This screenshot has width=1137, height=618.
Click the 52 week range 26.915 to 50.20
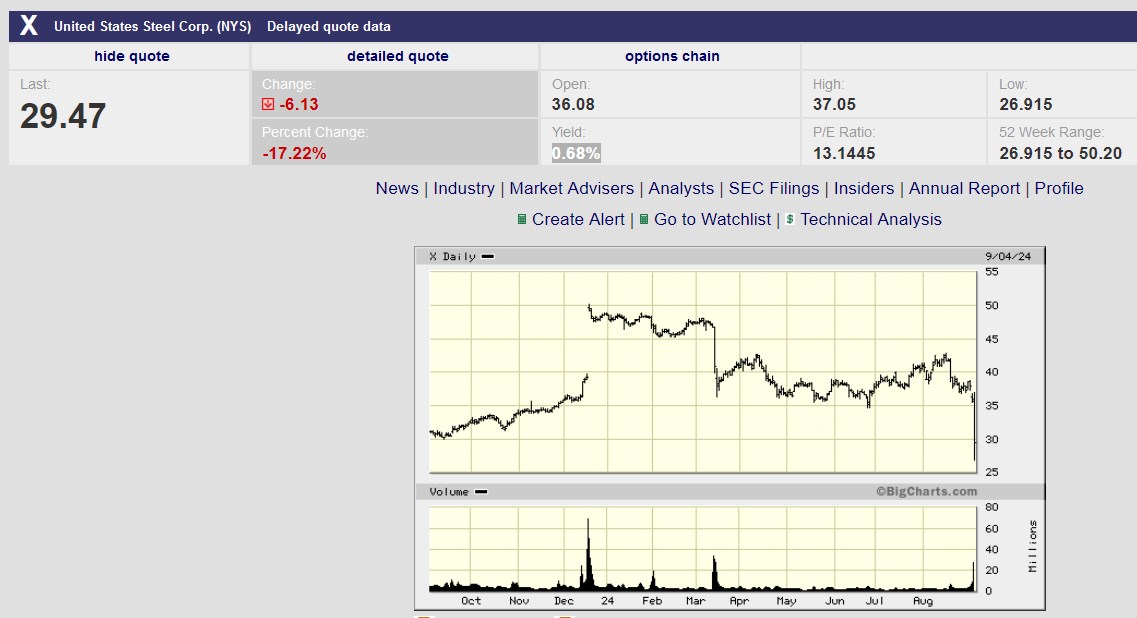point(1060,153)
